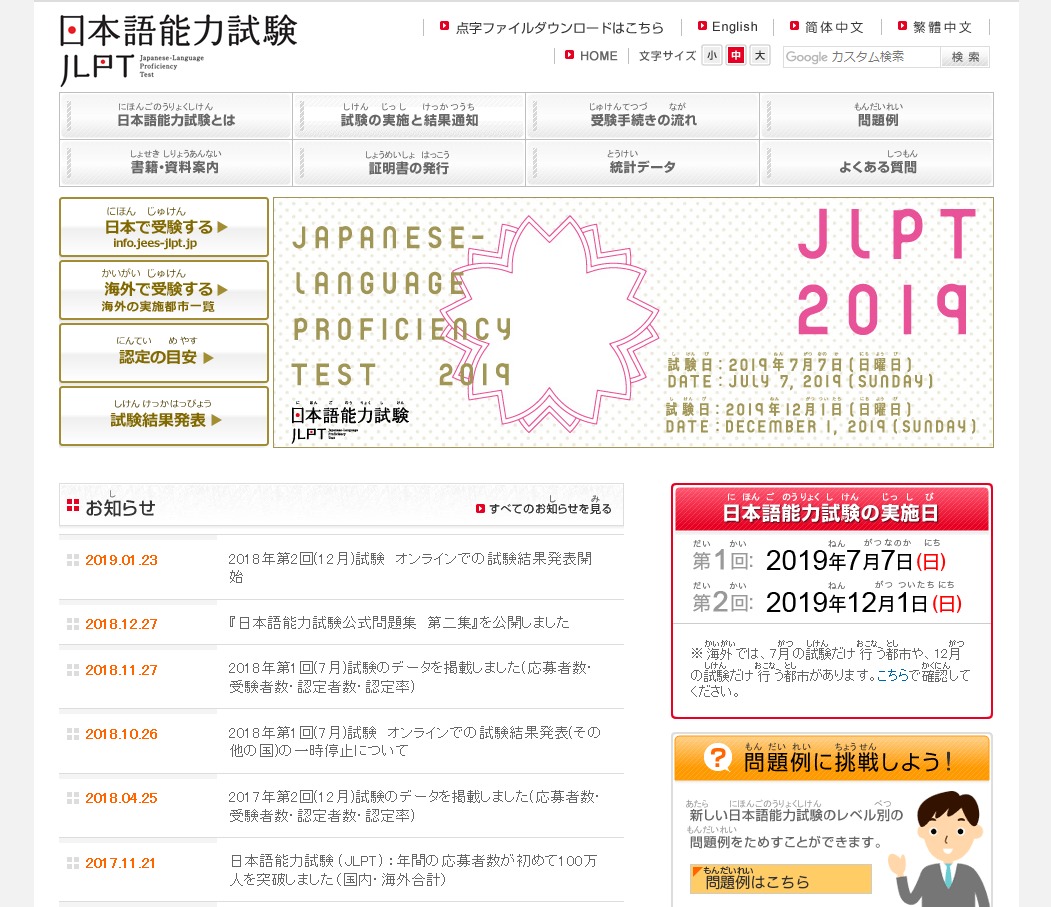Click first exam date 2019年7月7日
This screenshot has width=1051, height=907.
pos(855,561)
